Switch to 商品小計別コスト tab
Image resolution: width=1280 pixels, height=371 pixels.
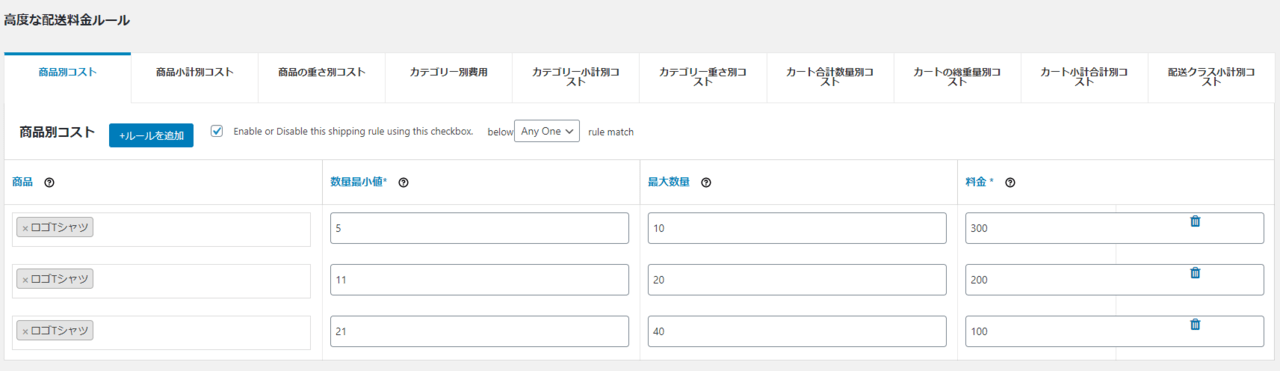[x=195, y=72]
